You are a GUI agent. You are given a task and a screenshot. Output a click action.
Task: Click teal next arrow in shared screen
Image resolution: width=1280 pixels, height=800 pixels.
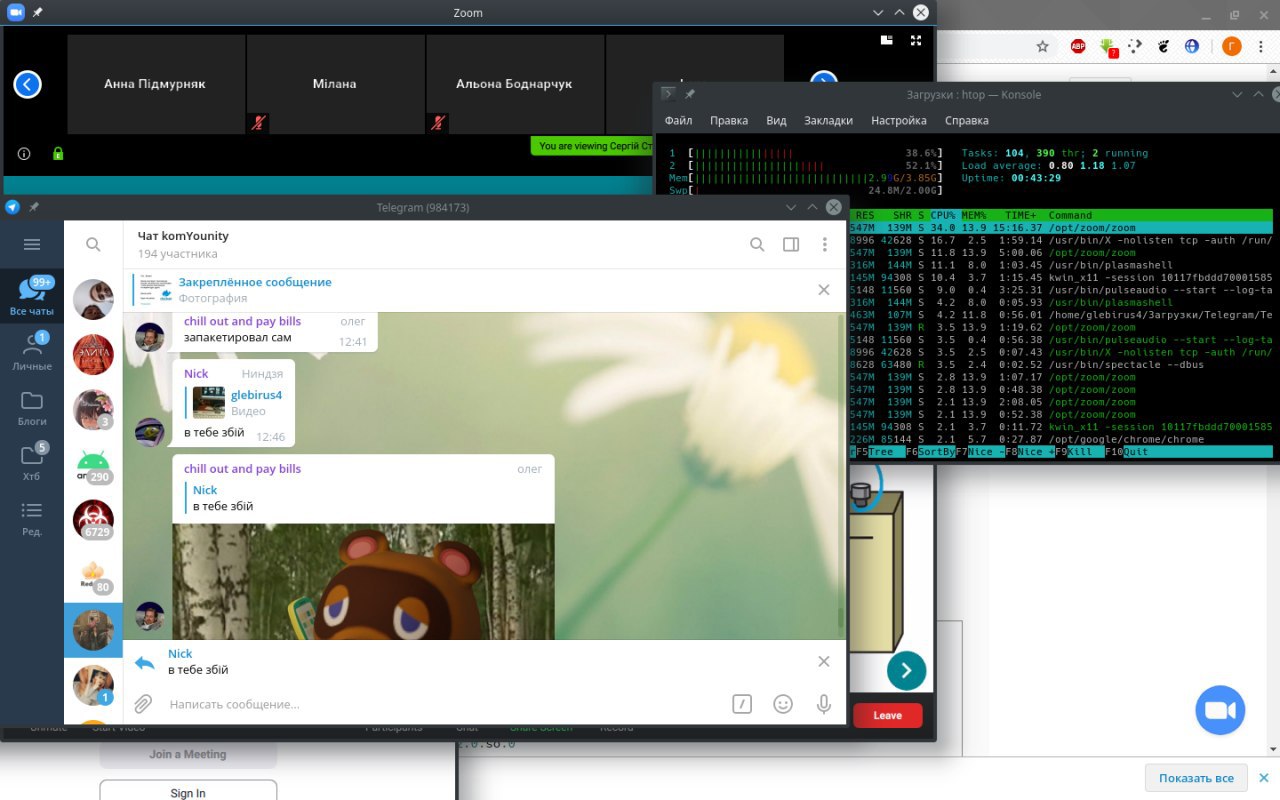click(x=906, y=670)
